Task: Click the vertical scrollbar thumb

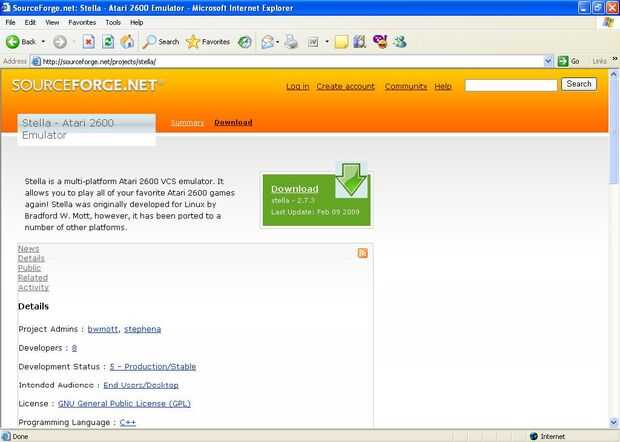Action: (x=614, y=131)
